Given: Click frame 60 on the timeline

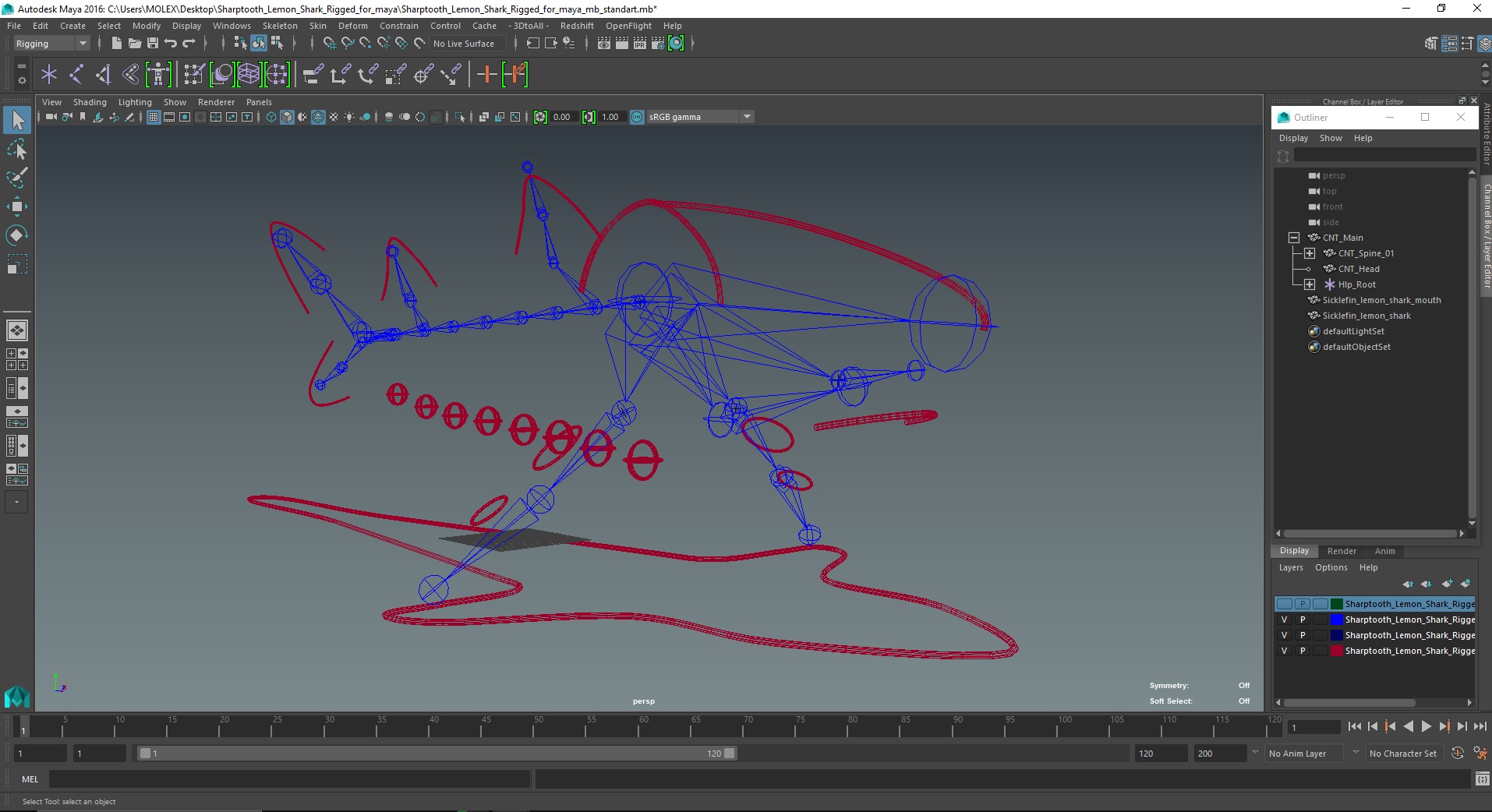Looking at the screenshot, I should pyautogui.click(x=643, y=726).
